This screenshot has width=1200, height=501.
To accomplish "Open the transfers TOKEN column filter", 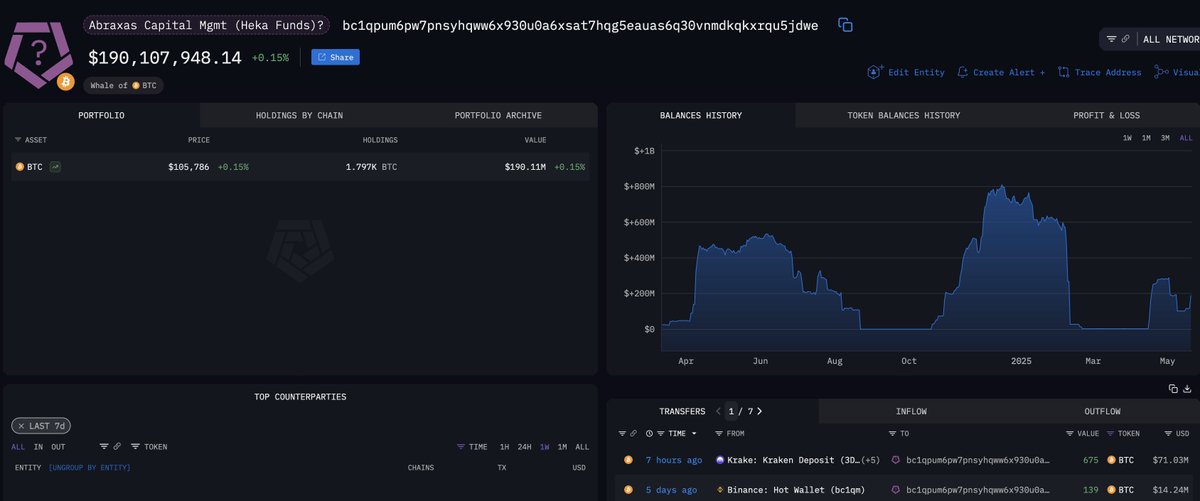I will pyautogui.click(x=1122, y=433).
